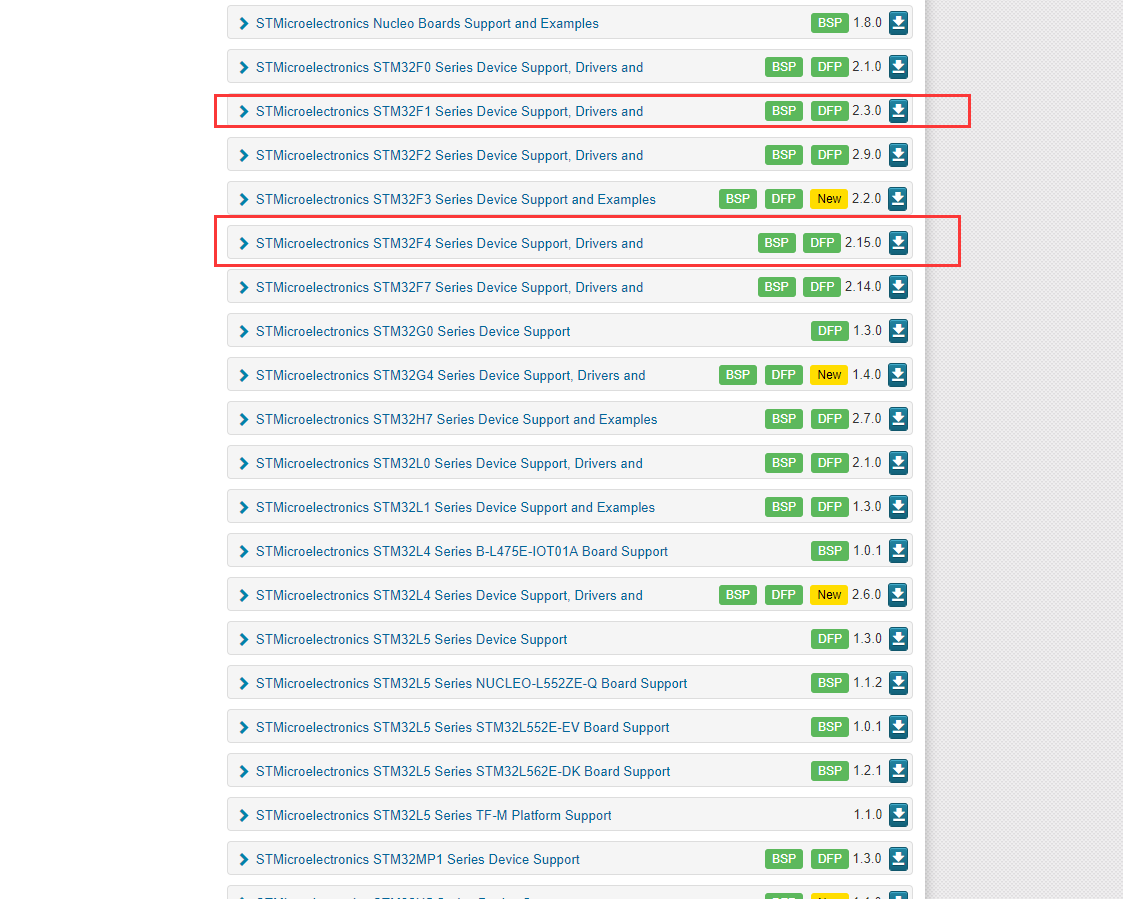The image size is (1123, 899).
Task: Download the STM32F1 Series pack
Action: 898,111
